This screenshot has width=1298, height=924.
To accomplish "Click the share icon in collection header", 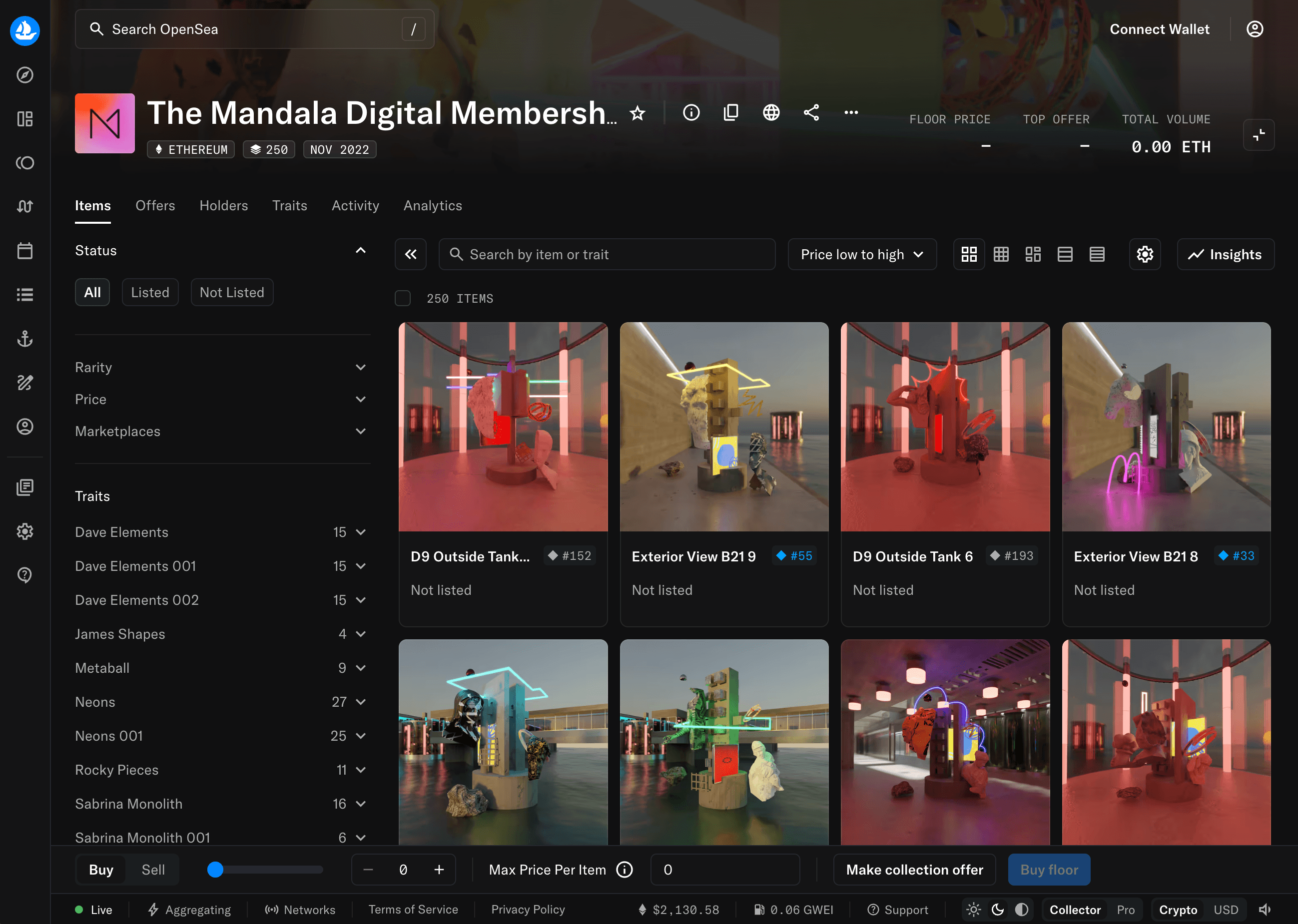I will pos(811,113).
